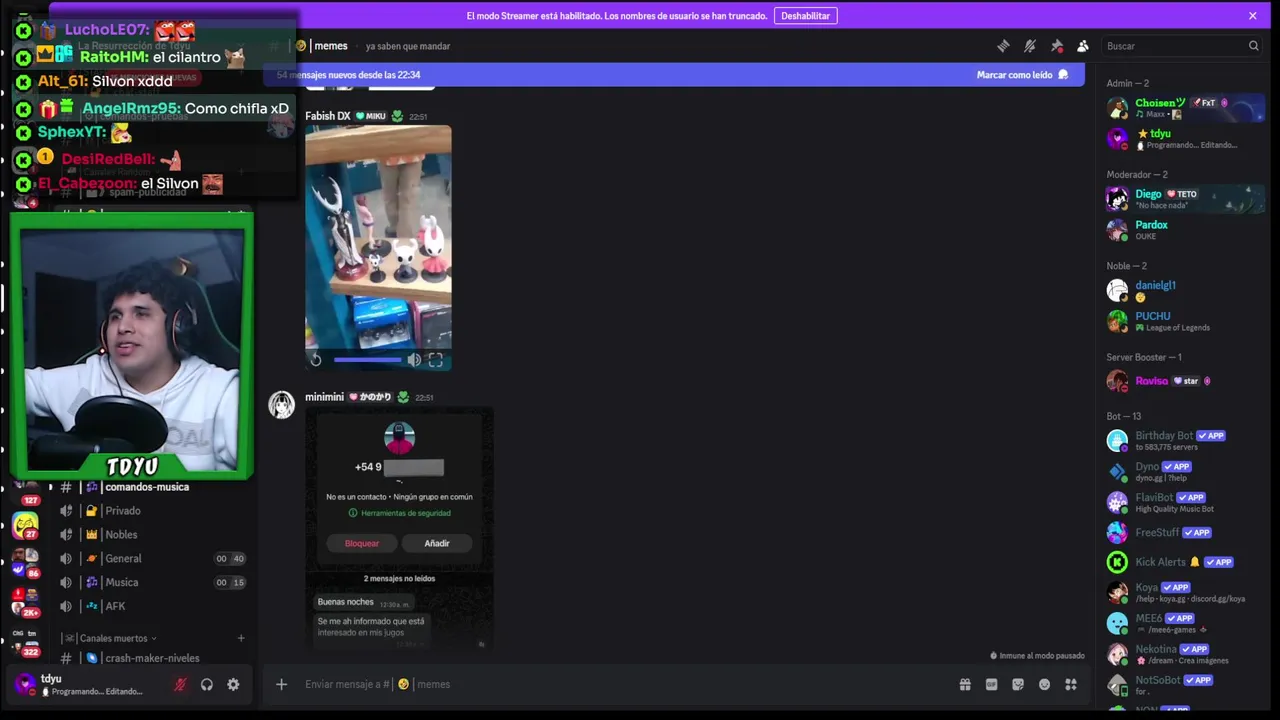Image resolution: width=1280 pixels, height=720 pixels.
Task: Click tdyu user panel avatar
Action: tap(25, 684)
